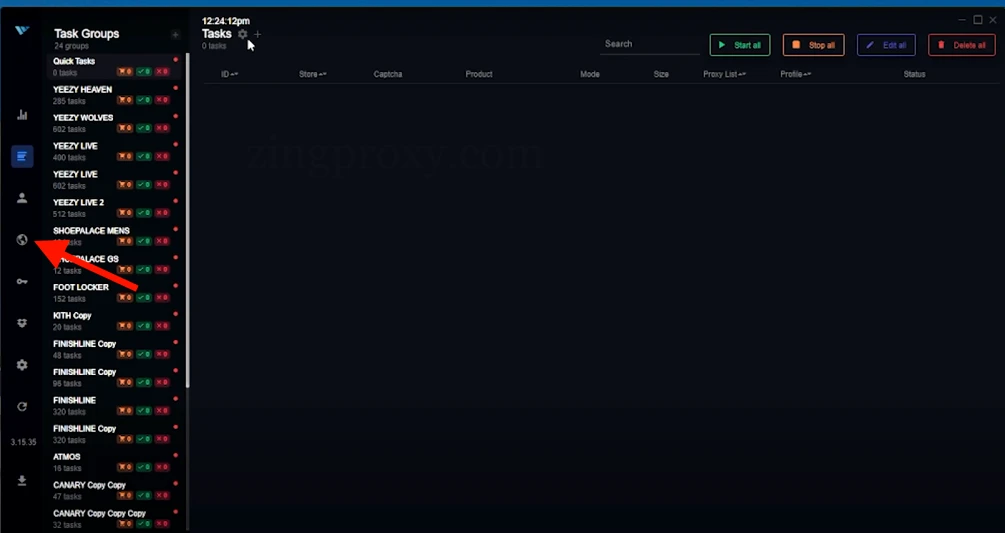This screenshot has height=533, width=1005.
Task: Click the Task Groups list scrollbar
Action: [x=188, y=220]
